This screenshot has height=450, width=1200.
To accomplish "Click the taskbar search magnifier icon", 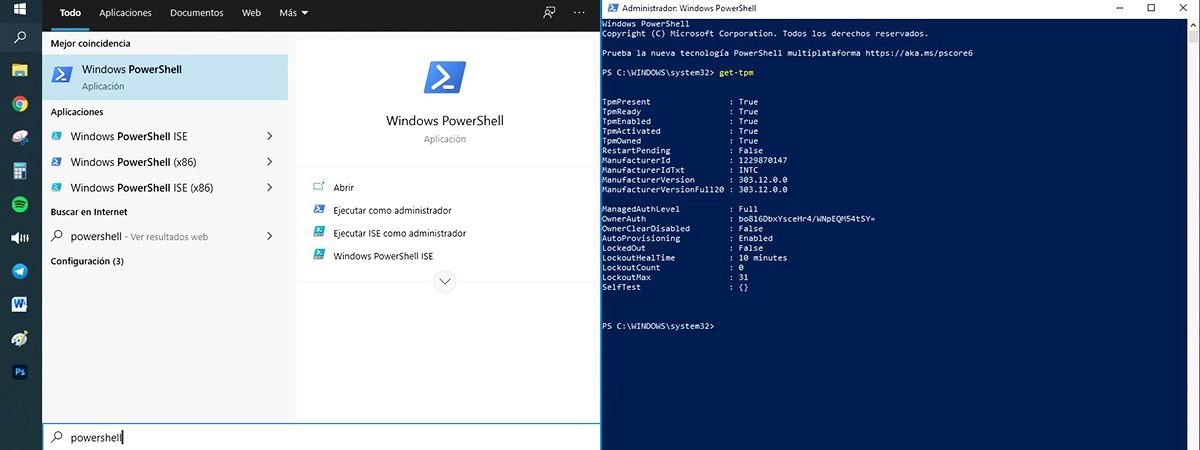I will (20, 38).
